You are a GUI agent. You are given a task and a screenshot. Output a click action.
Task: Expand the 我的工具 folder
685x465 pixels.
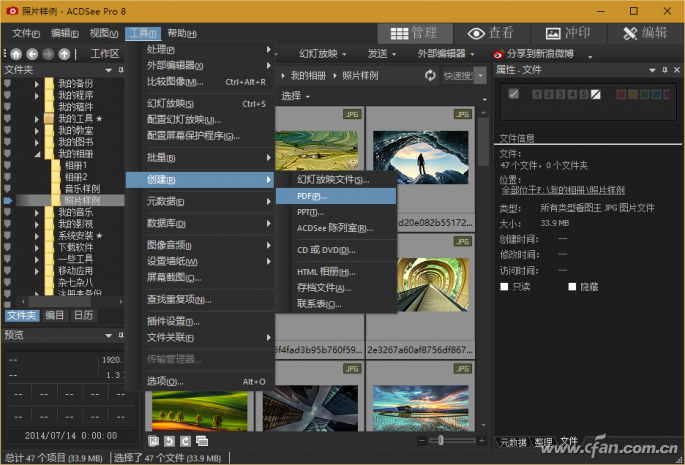point(37,119)
